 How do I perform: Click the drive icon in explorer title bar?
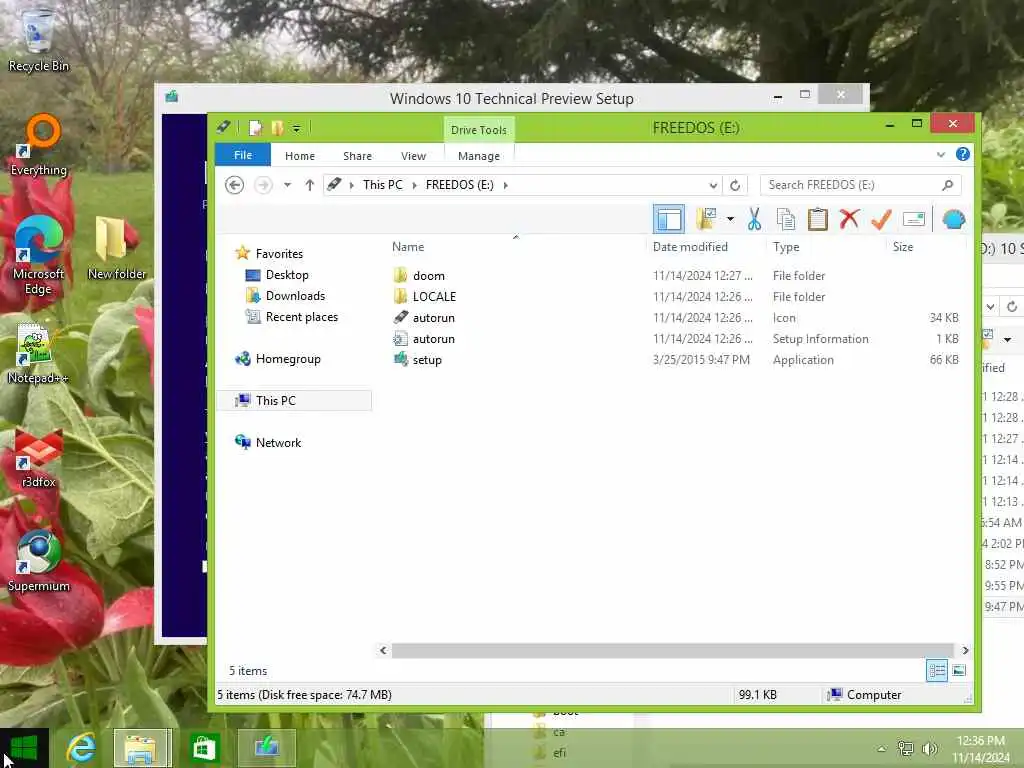tap(223, 127)
